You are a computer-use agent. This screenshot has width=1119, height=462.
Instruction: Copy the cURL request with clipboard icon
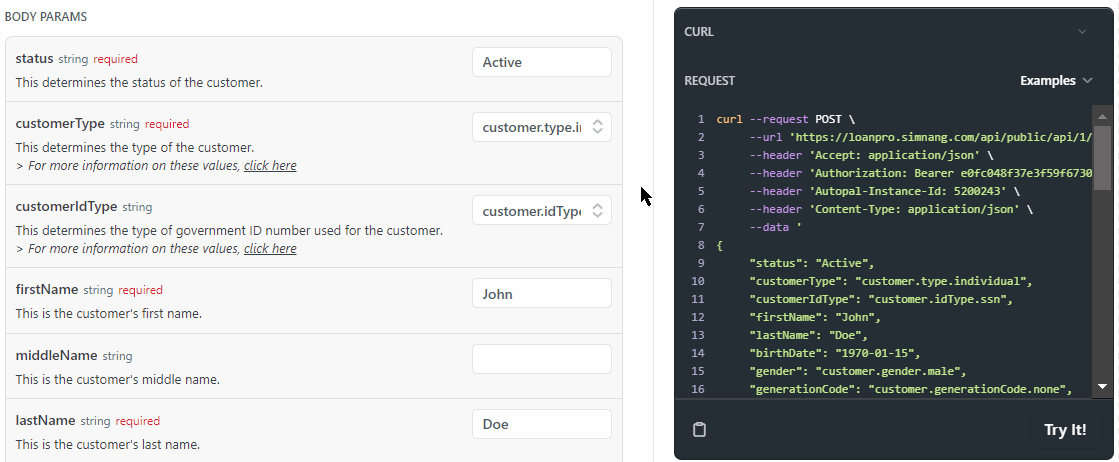700,430
